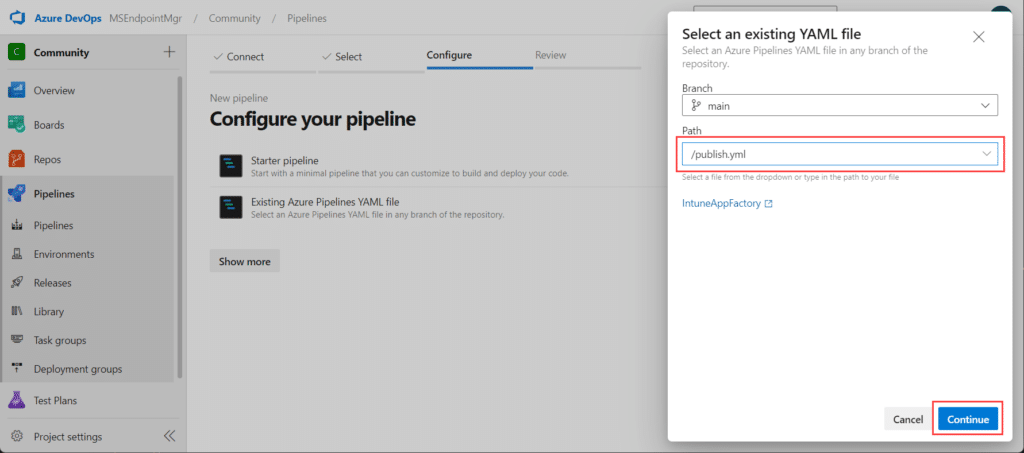Click the sidebar vertical scrollbar
Image resolution: width=1024 pixels, height=453 pixels.
(x=180, y=227)
